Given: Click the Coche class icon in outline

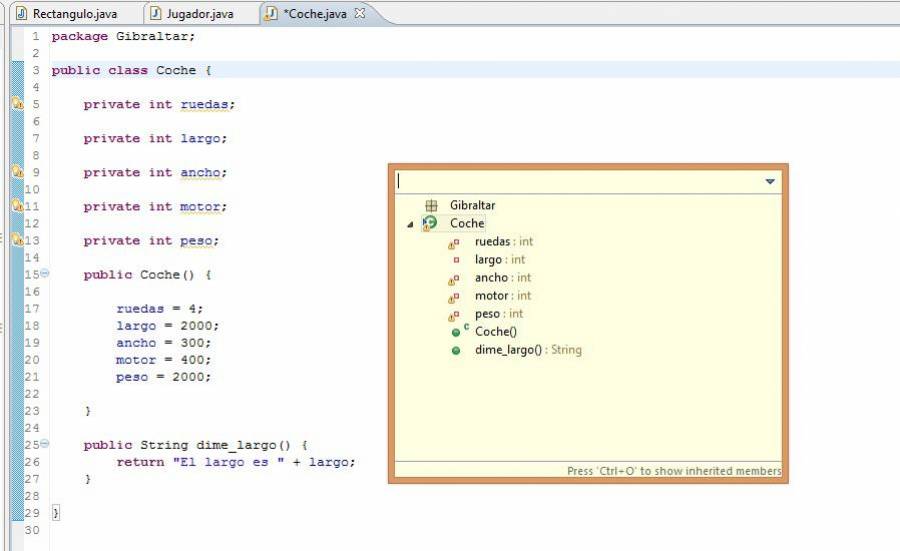Looking at the screenshot, I should point(430,223).
